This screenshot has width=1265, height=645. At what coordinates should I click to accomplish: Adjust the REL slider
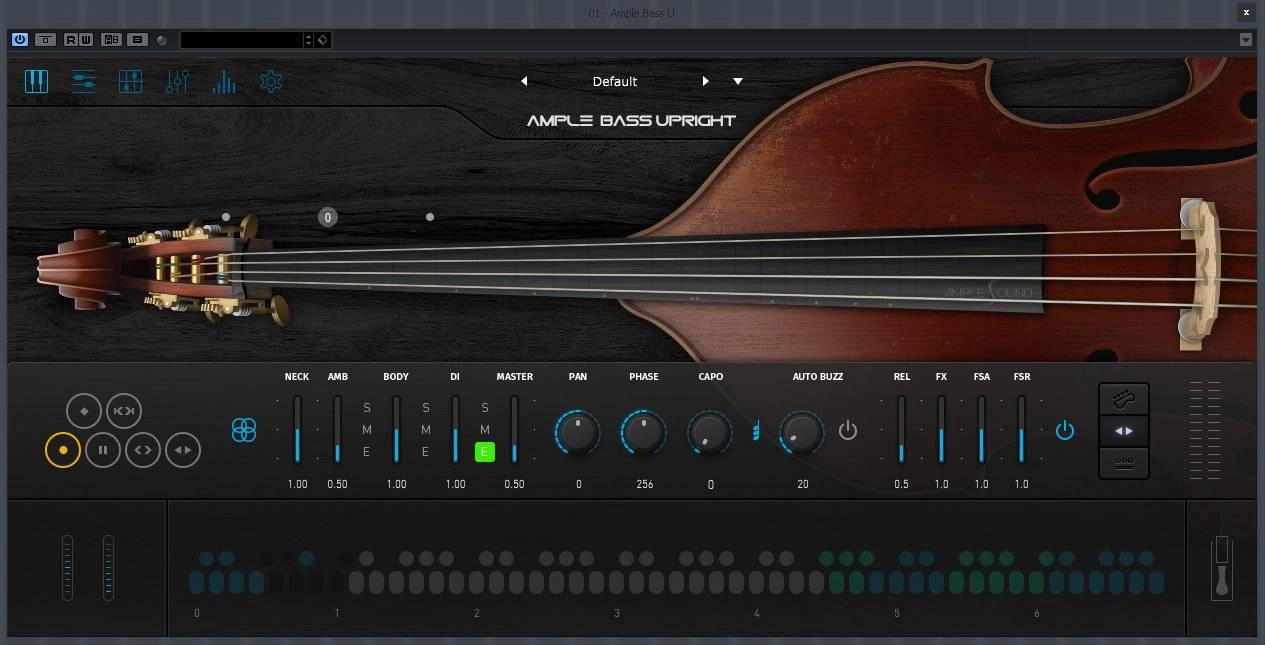pos(901,429)
